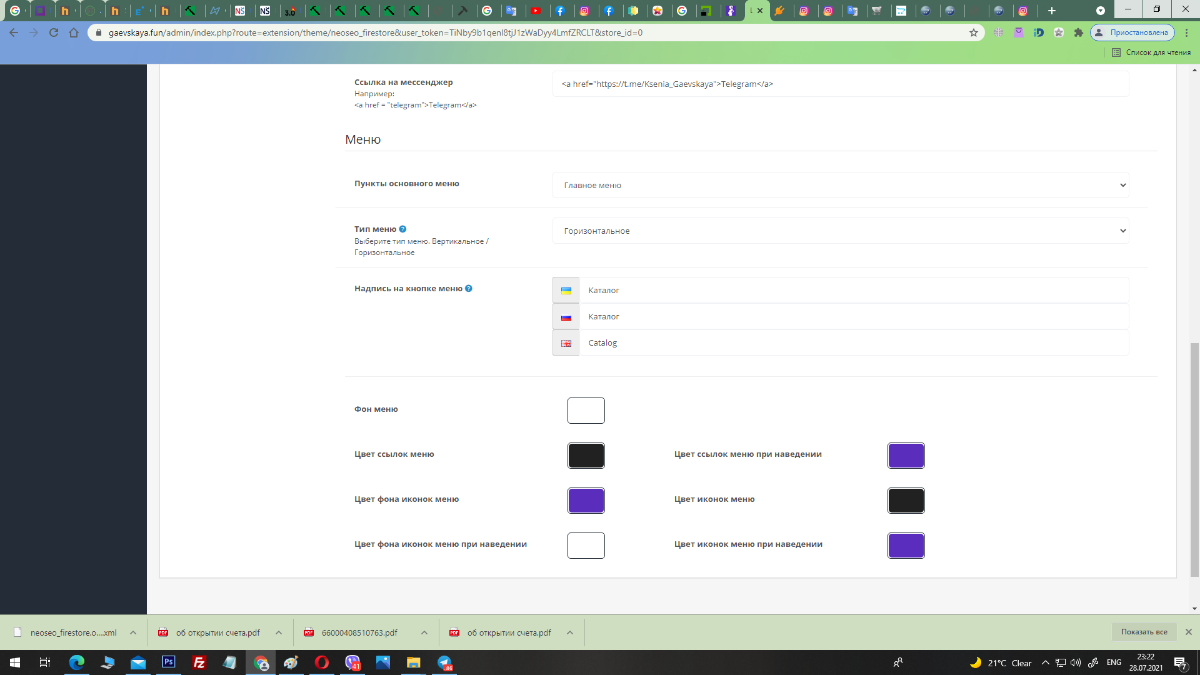The image size is (1200, 675).
Task: Click the Russian flag language icon
Action: pos(566,317)
